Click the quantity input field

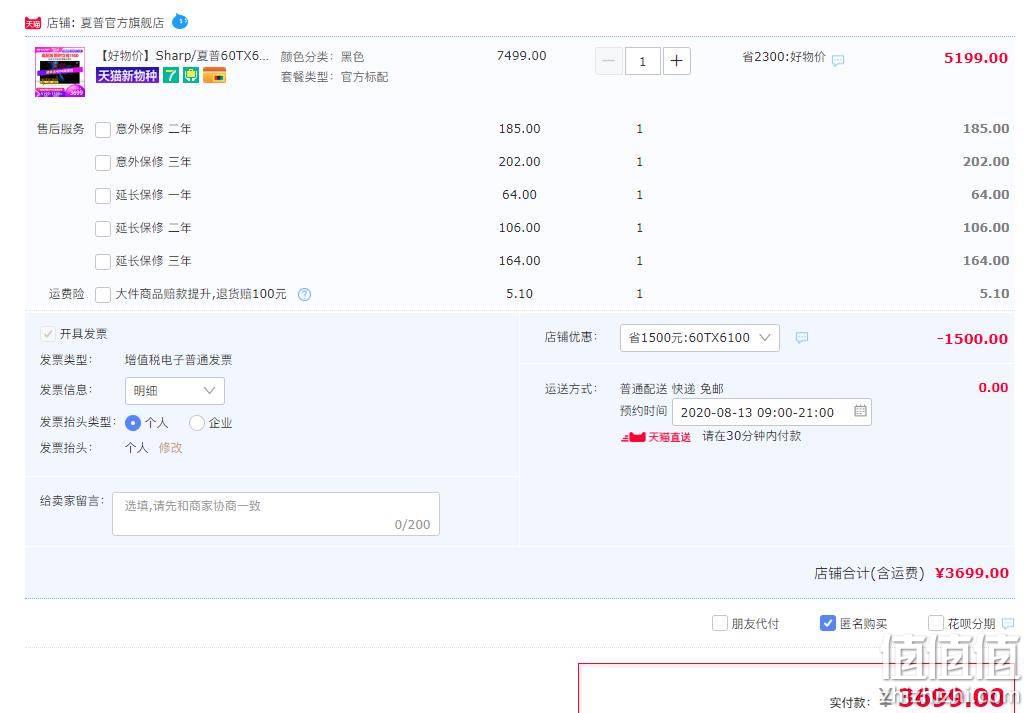click(642, 62)
